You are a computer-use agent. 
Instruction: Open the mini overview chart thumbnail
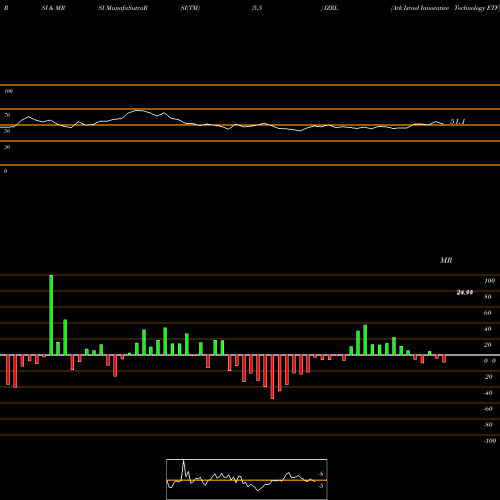pos(247,479)
